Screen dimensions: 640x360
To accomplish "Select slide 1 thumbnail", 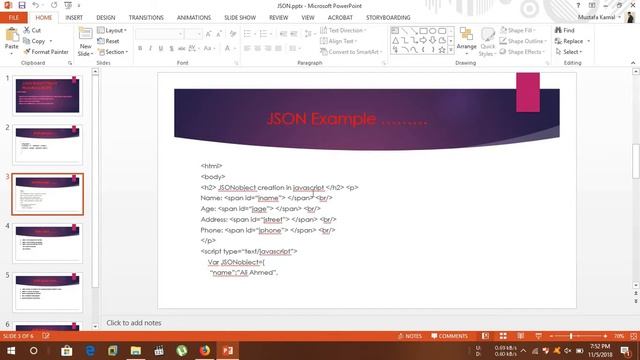I will 47,96.
